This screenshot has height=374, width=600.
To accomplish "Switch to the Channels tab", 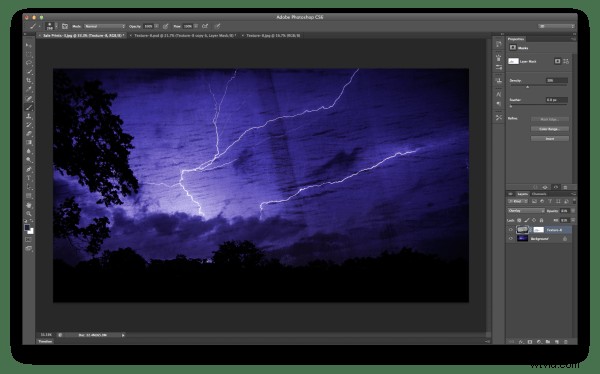I will (539, 194).
